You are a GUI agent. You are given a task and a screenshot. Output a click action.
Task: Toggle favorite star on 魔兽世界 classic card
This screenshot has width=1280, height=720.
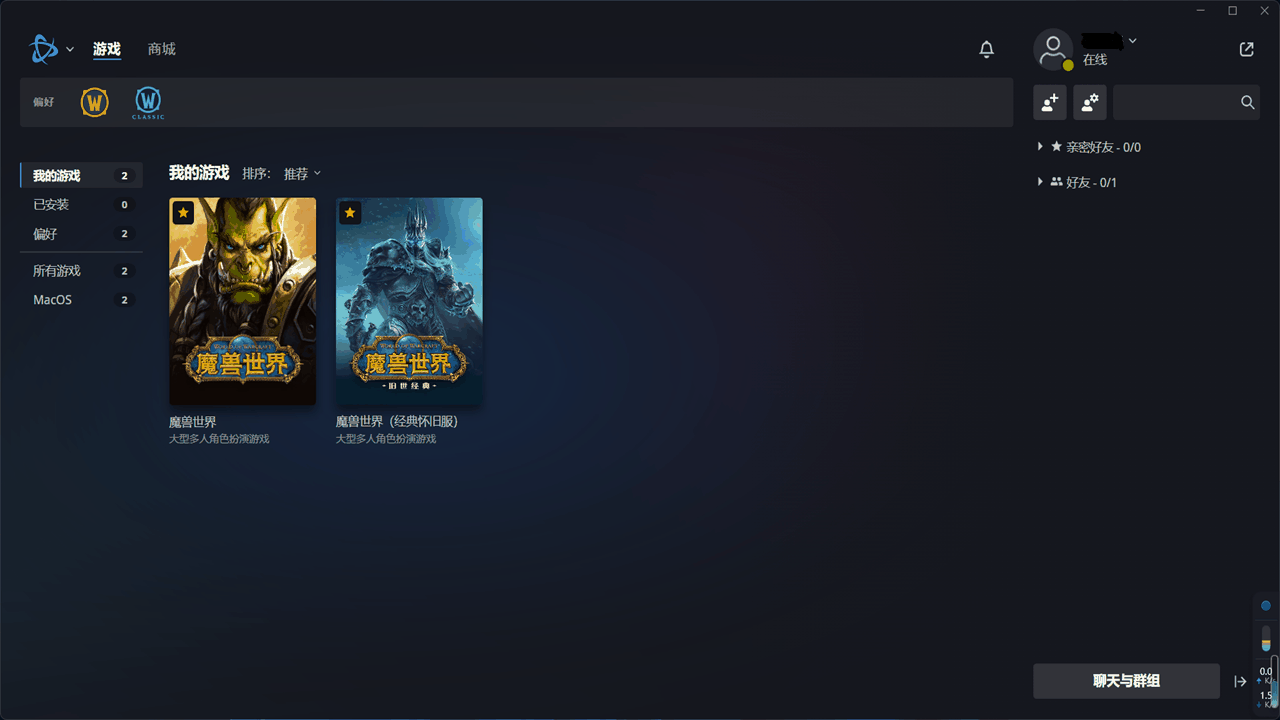(349, 212)
